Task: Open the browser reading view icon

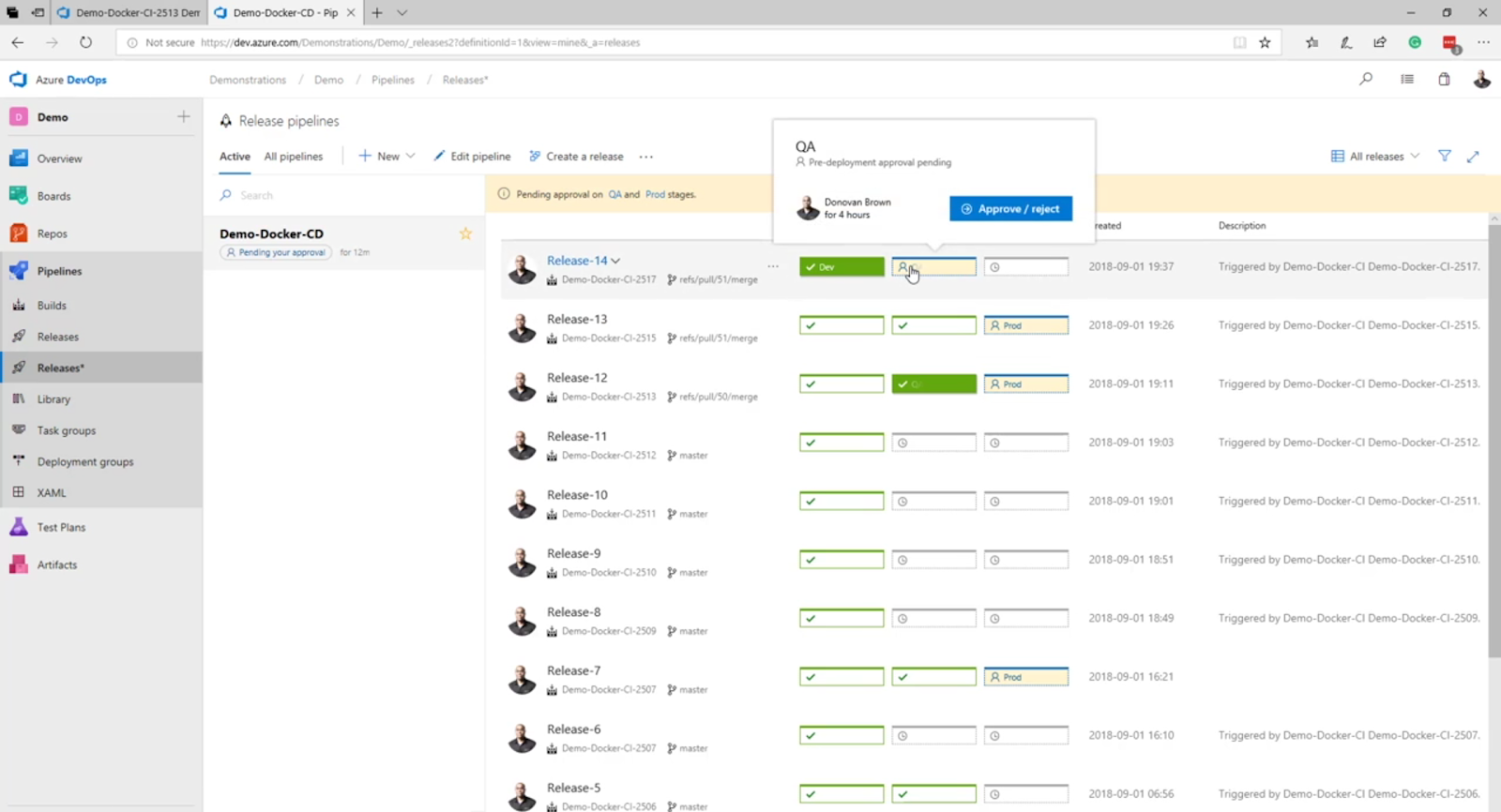Action: pyautogui.click(x=1239, y=42)
